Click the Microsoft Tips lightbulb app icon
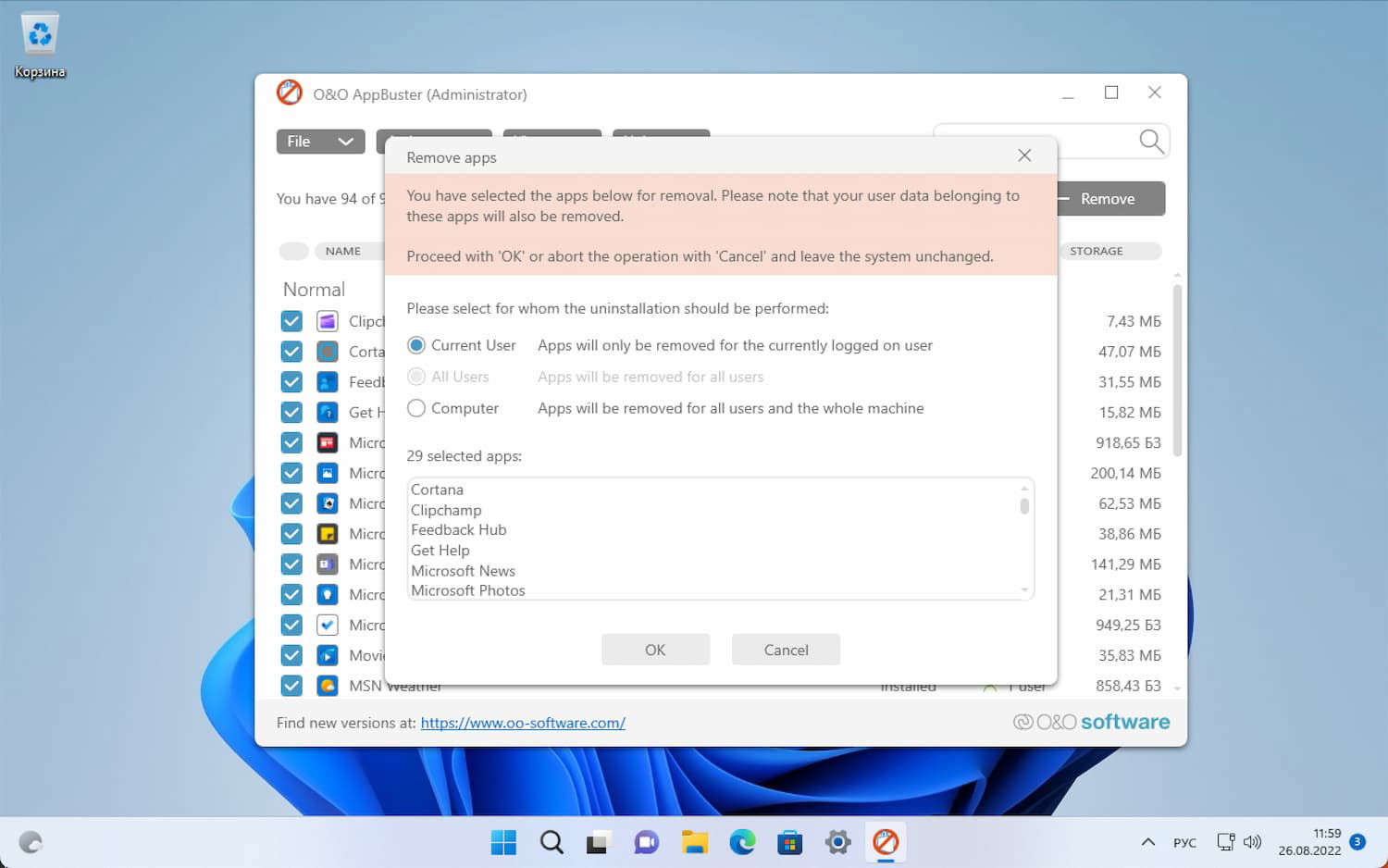Image resolution: width=1388 pixels, height=868 pixels. (x=328, y=595)
